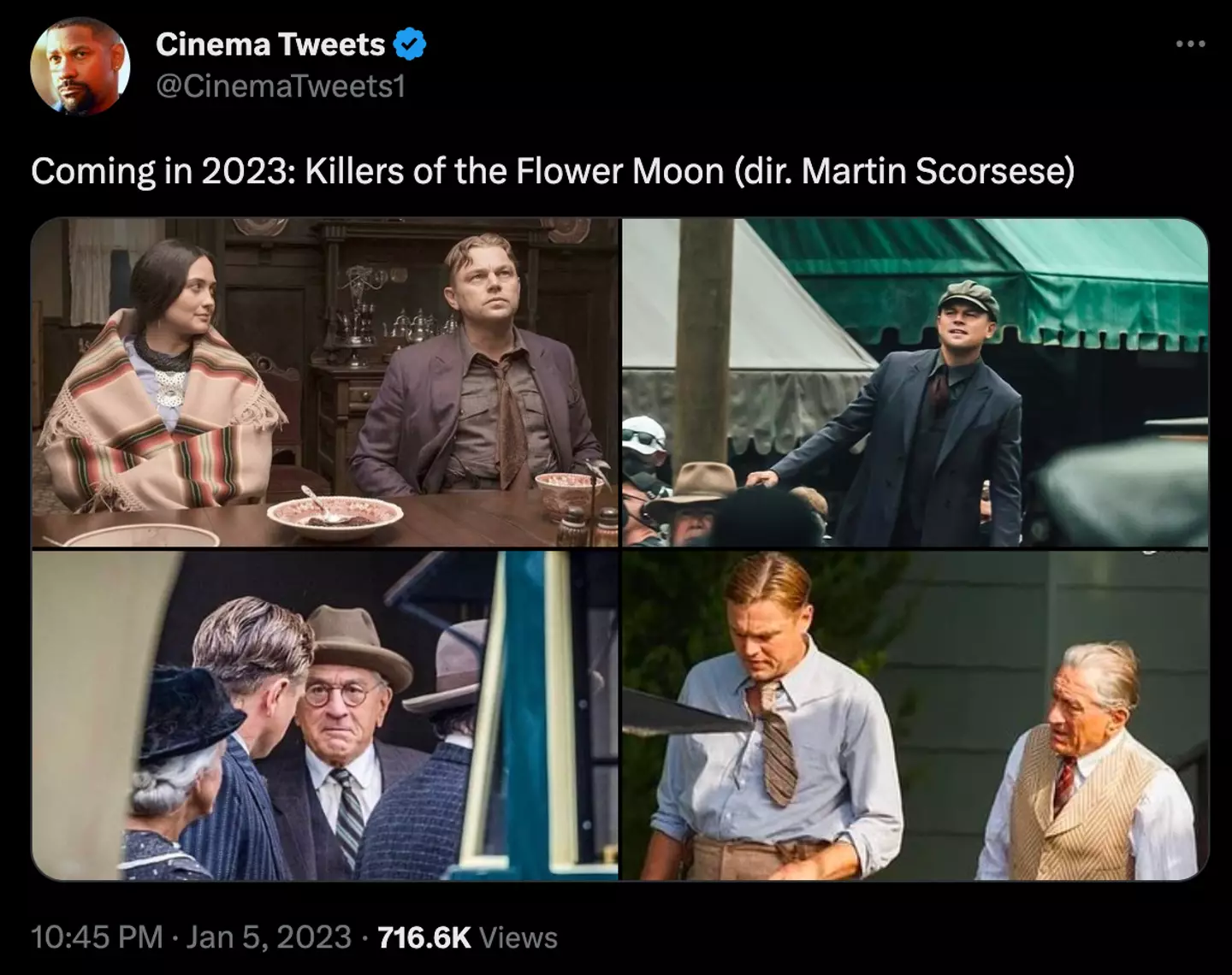Open the @CinemaTweets1 handle link
This screenshot has width=1232, height=975.
(x=280, y=86)
